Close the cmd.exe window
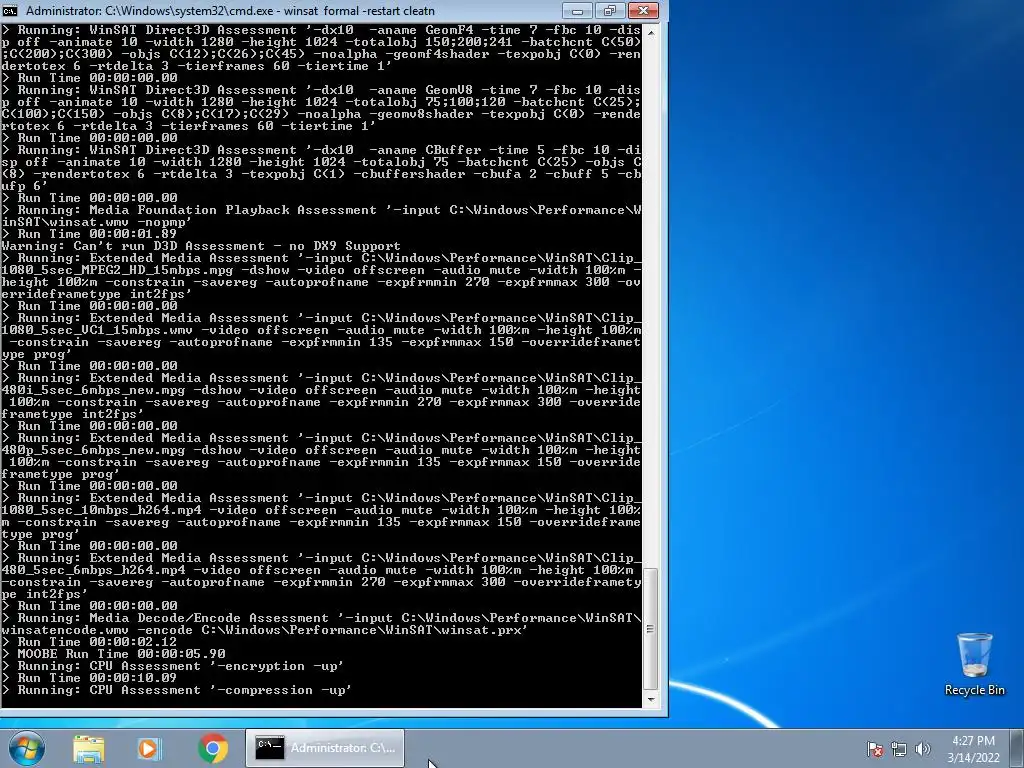1024x768 pixels. click(643, 10)
